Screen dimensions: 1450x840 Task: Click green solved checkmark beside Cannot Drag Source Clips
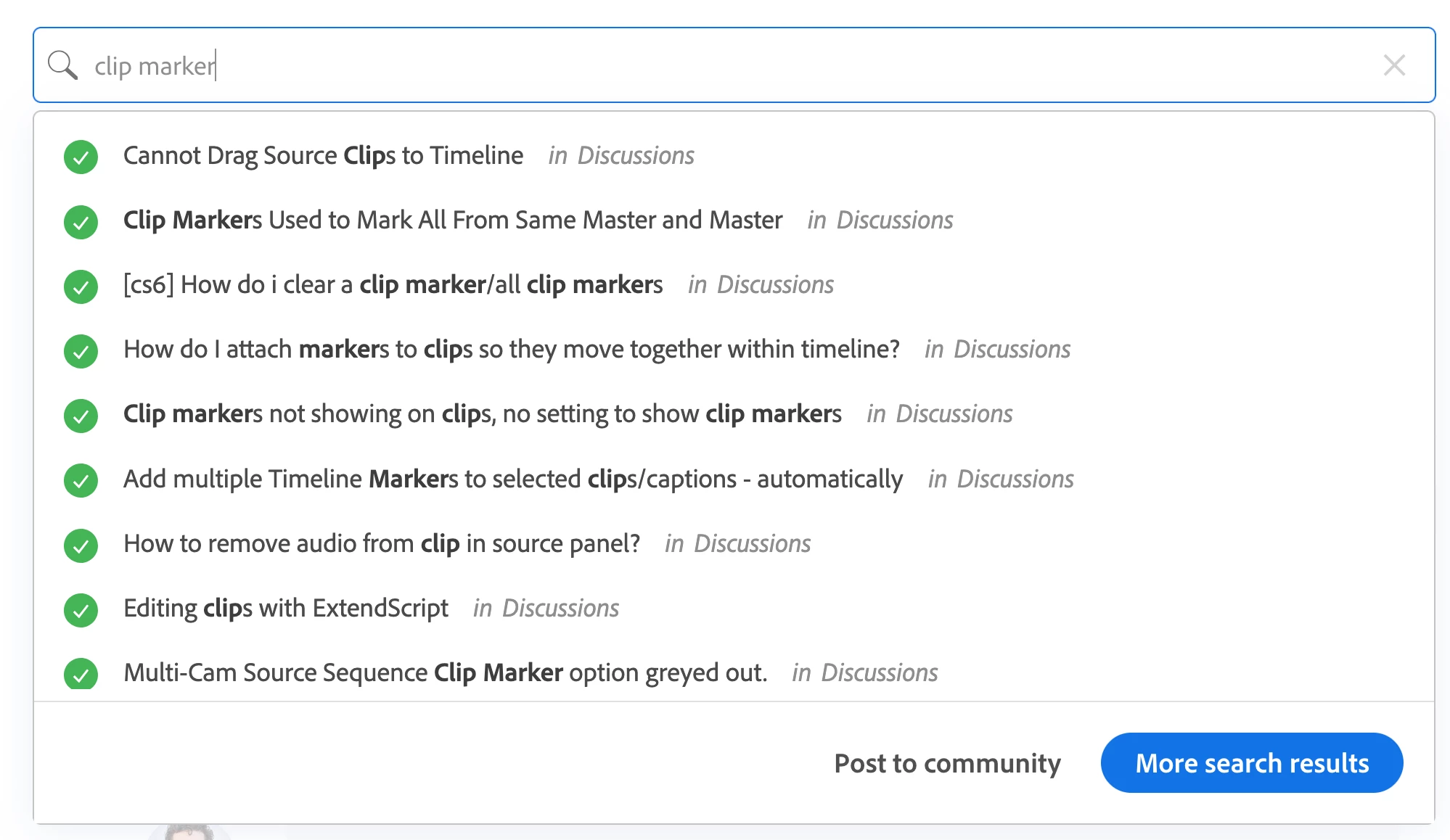(81, 157)
